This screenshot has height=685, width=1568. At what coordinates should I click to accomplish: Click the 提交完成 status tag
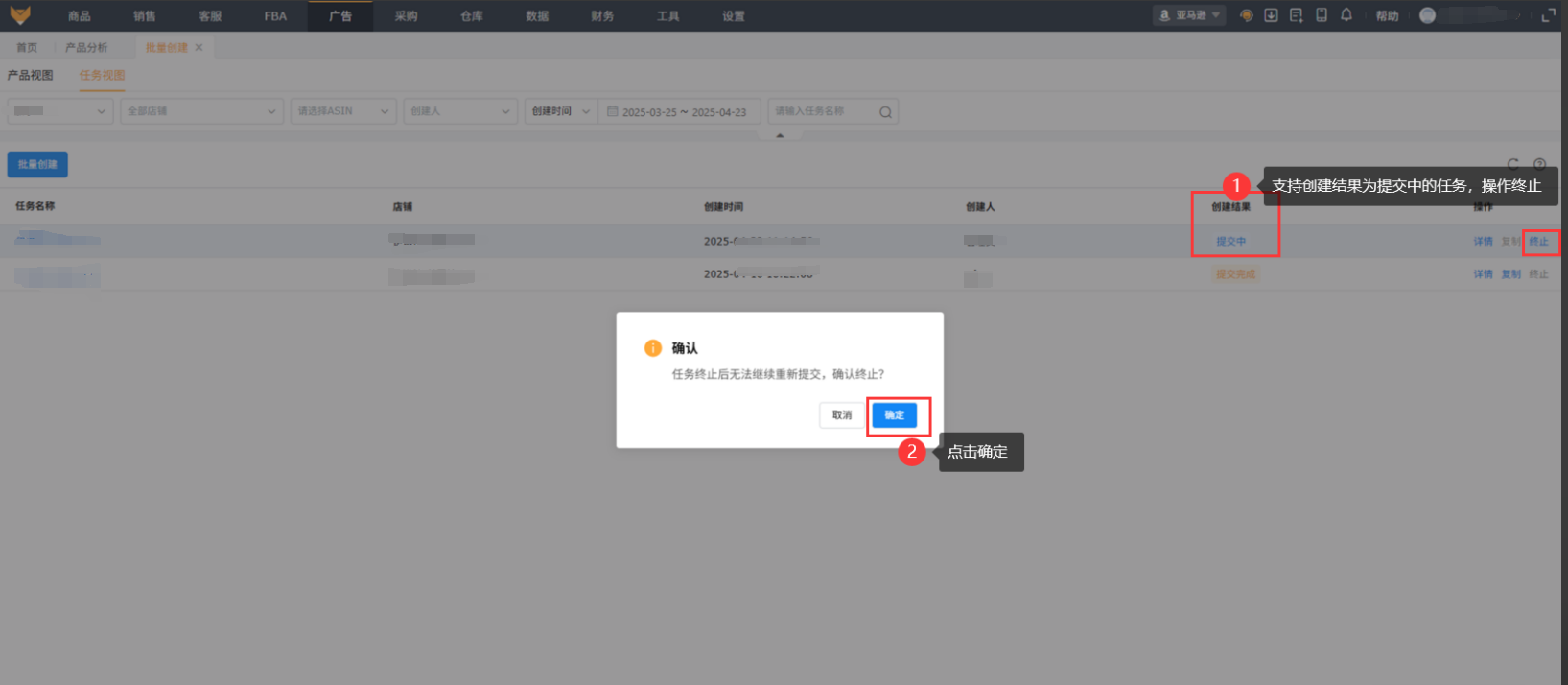(x=1235, y=274)
